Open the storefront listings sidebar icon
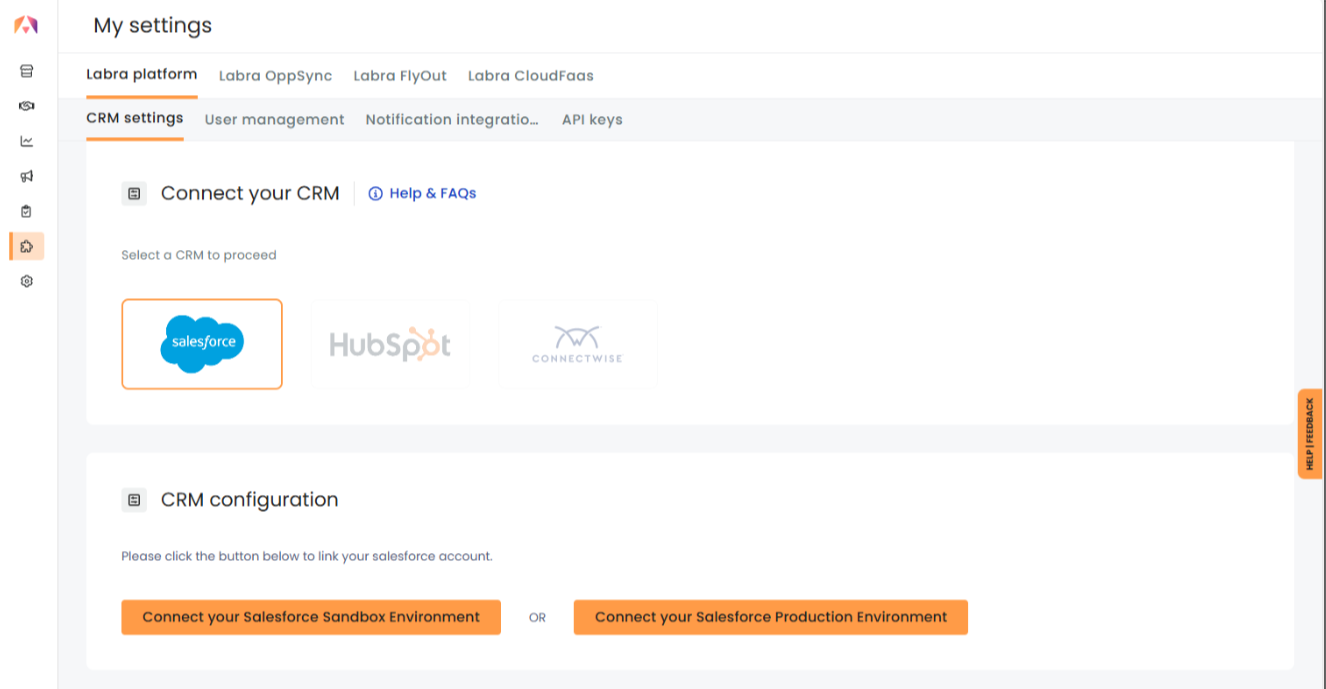This screenshot has width=1326, height=689. [x=27, y=71]
